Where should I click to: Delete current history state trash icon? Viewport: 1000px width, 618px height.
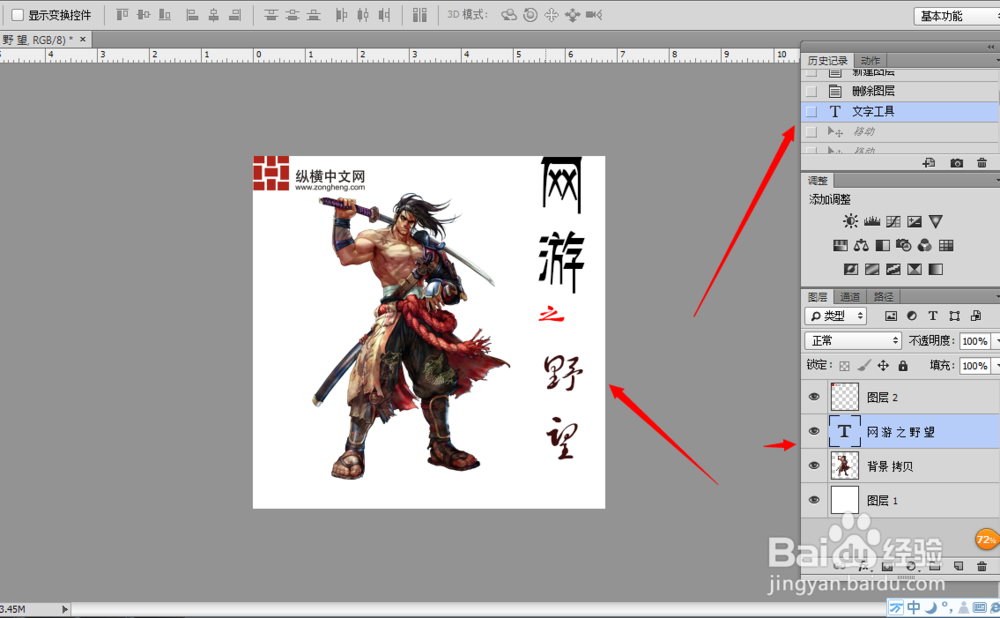click(x=982, y=163)
